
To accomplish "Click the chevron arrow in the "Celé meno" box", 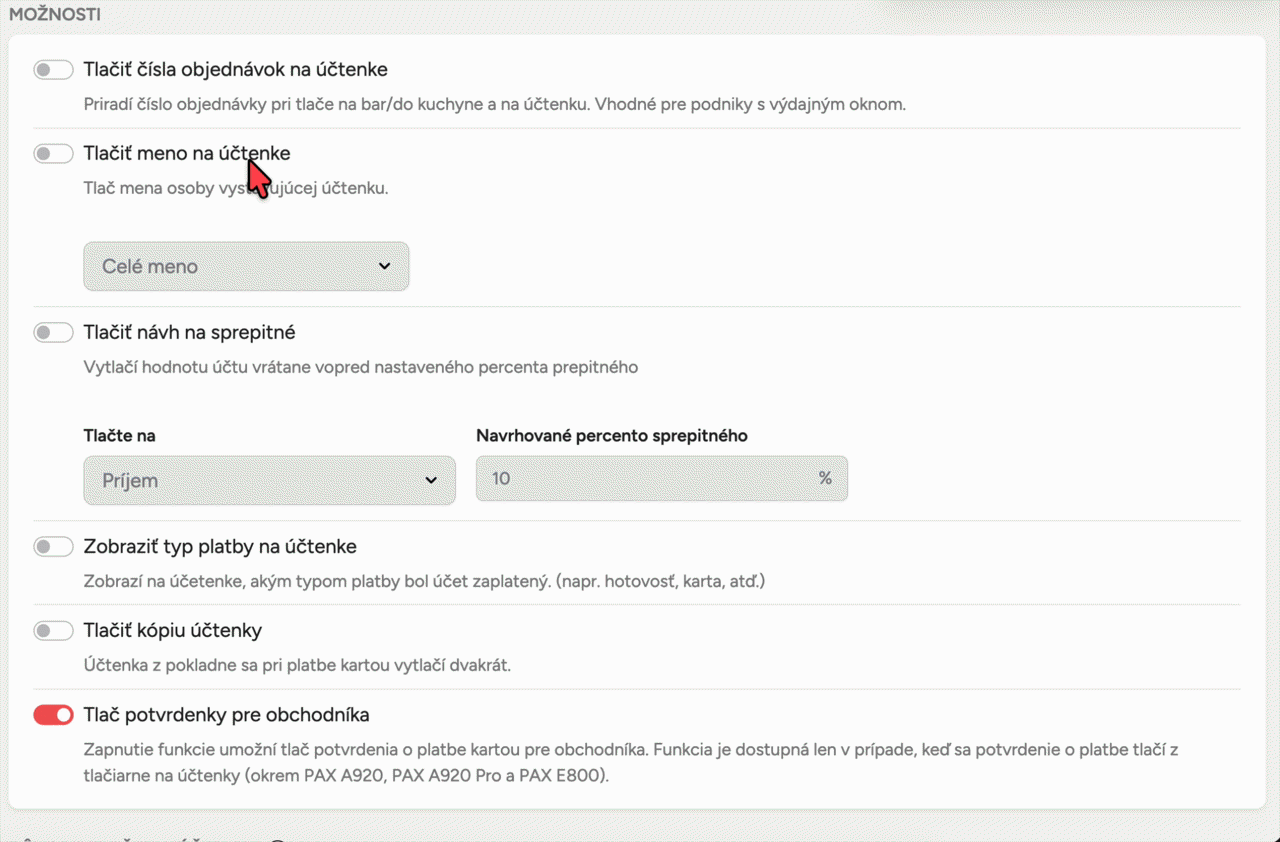I will (x=385, y=267).
